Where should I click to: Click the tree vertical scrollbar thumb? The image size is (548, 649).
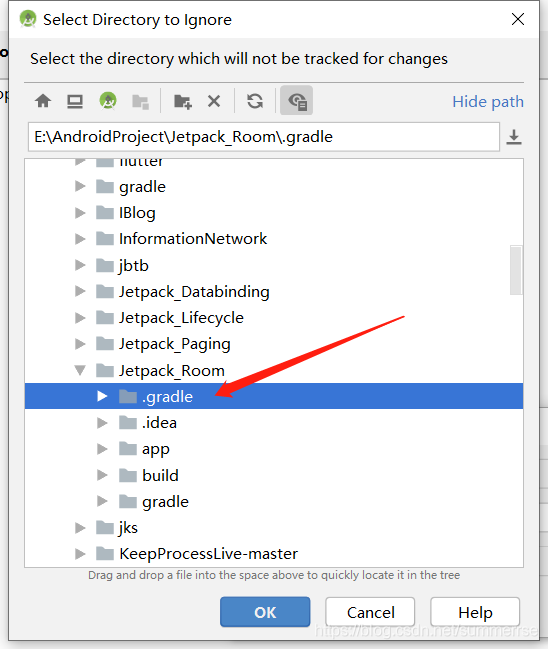[x=516, y=270]
